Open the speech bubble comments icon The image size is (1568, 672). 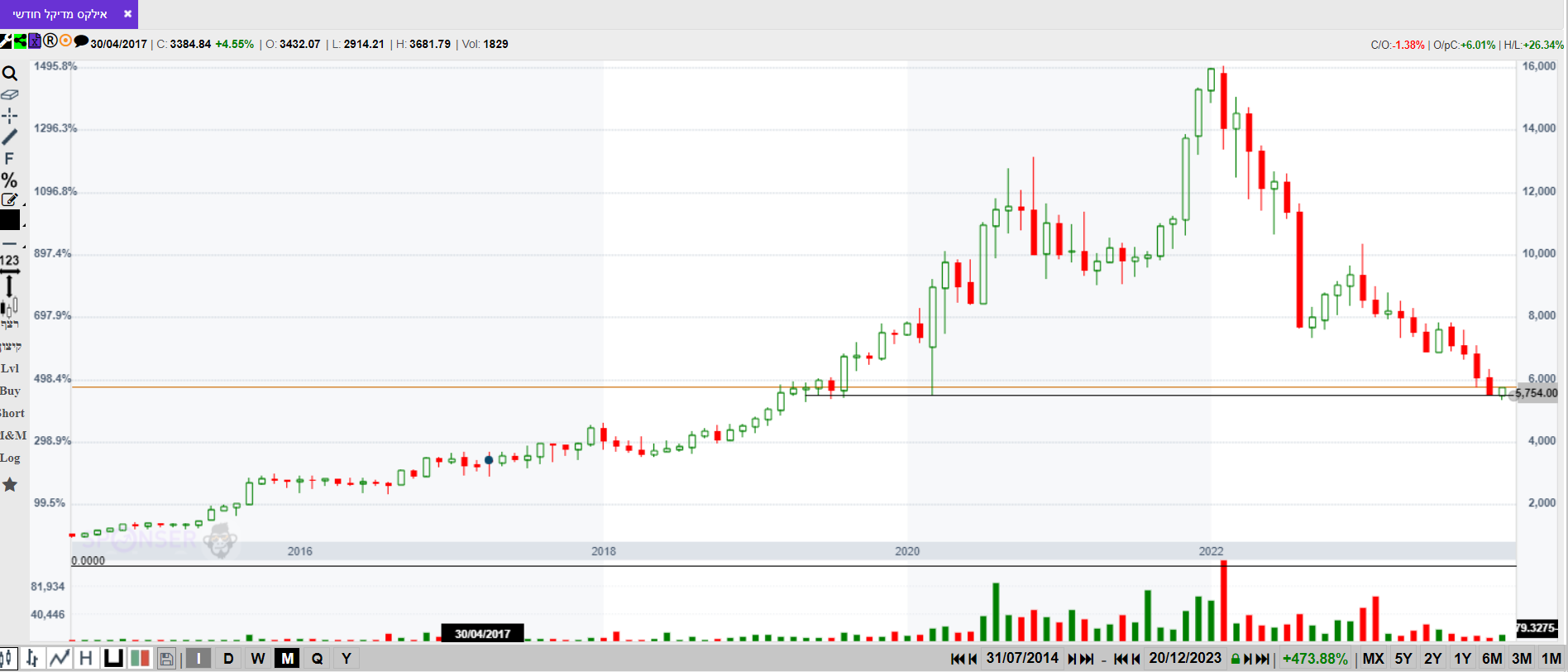pos(81,41)
